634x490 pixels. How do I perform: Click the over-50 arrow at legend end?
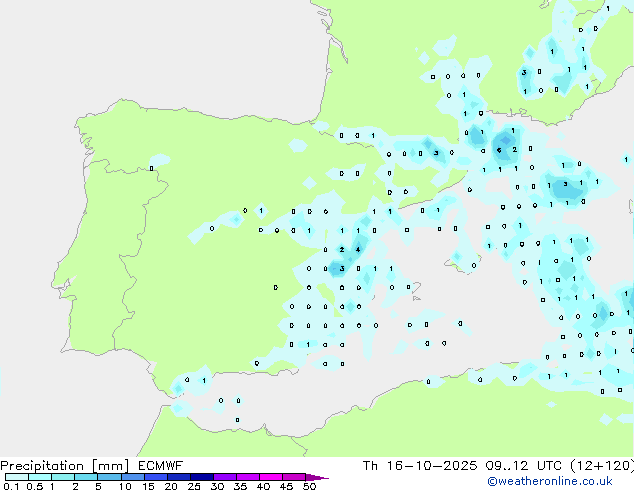317,477
